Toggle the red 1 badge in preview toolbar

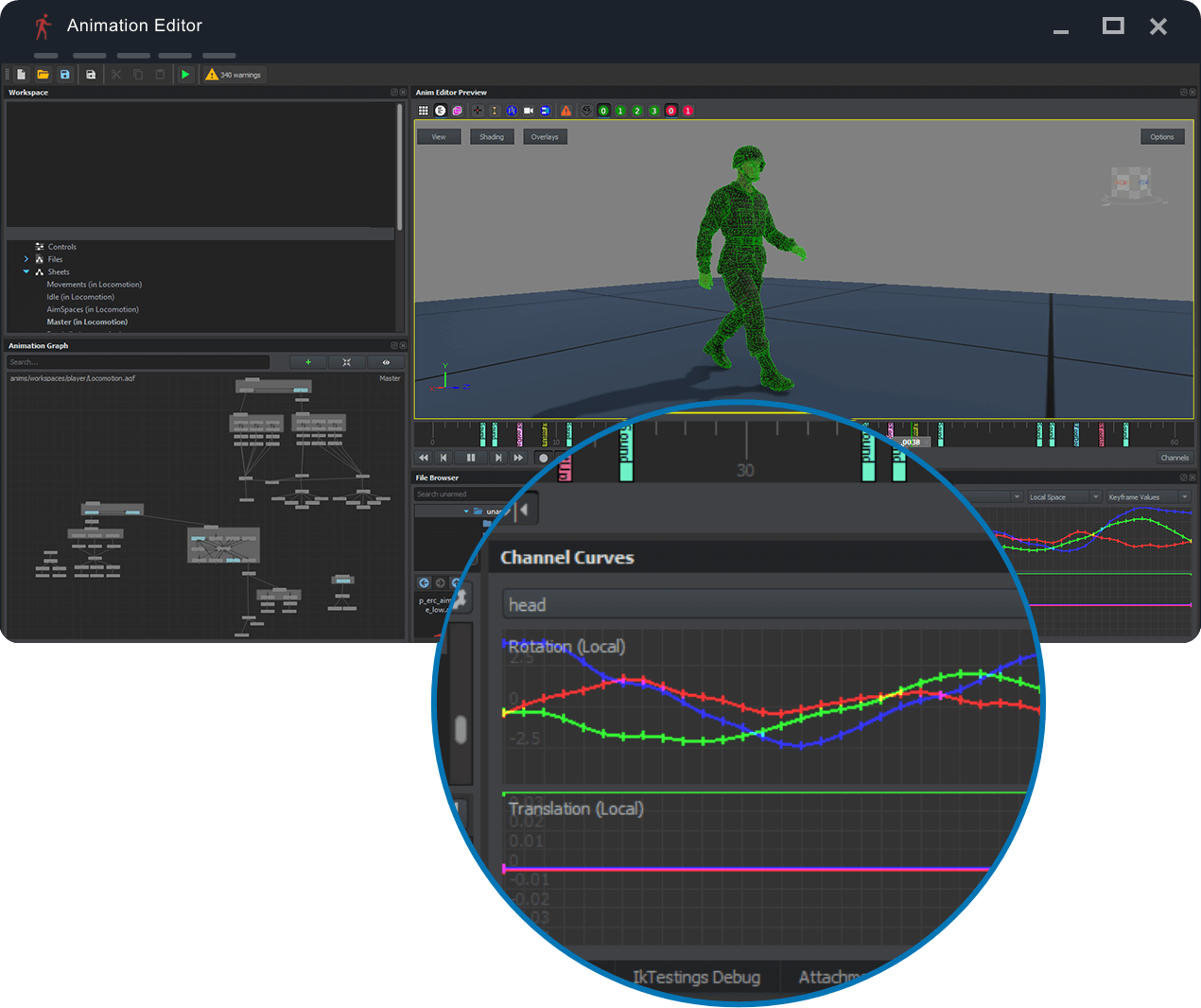tap(688, 110)
